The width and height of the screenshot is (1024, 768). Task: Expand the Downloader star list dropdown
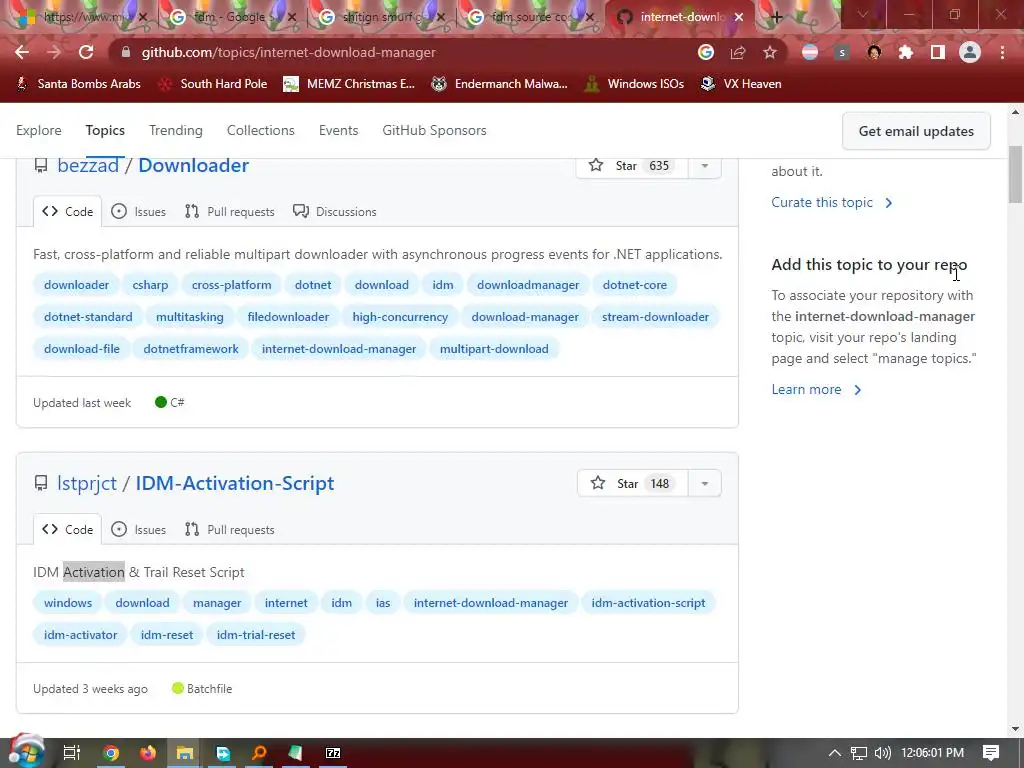coord(705,165)
